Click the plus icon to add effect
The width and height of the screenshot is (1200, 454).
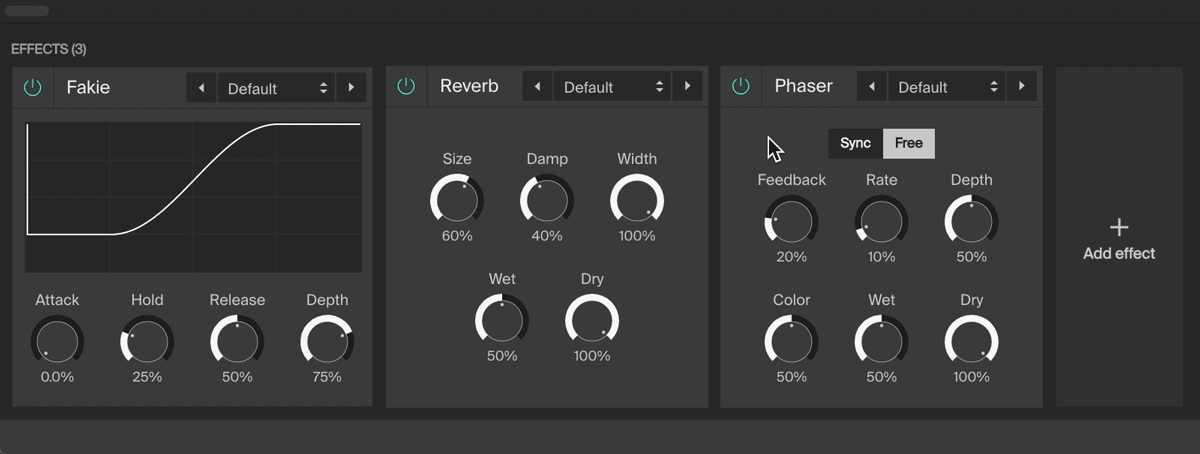pos(1119,227)
